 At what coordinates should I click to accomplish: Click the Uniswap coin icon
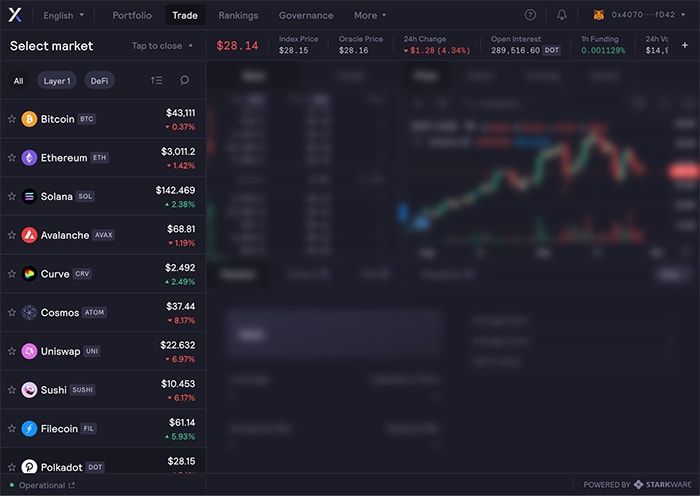[29, 351]
